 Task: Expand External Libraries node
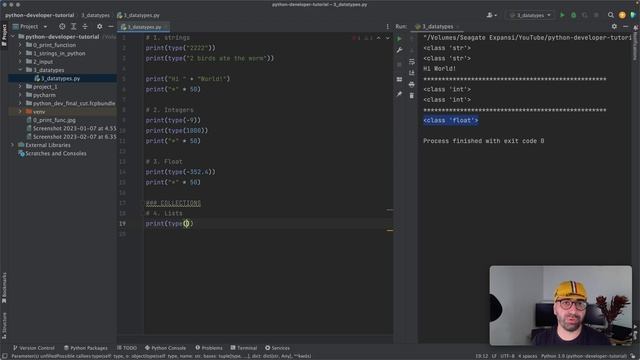13,145
